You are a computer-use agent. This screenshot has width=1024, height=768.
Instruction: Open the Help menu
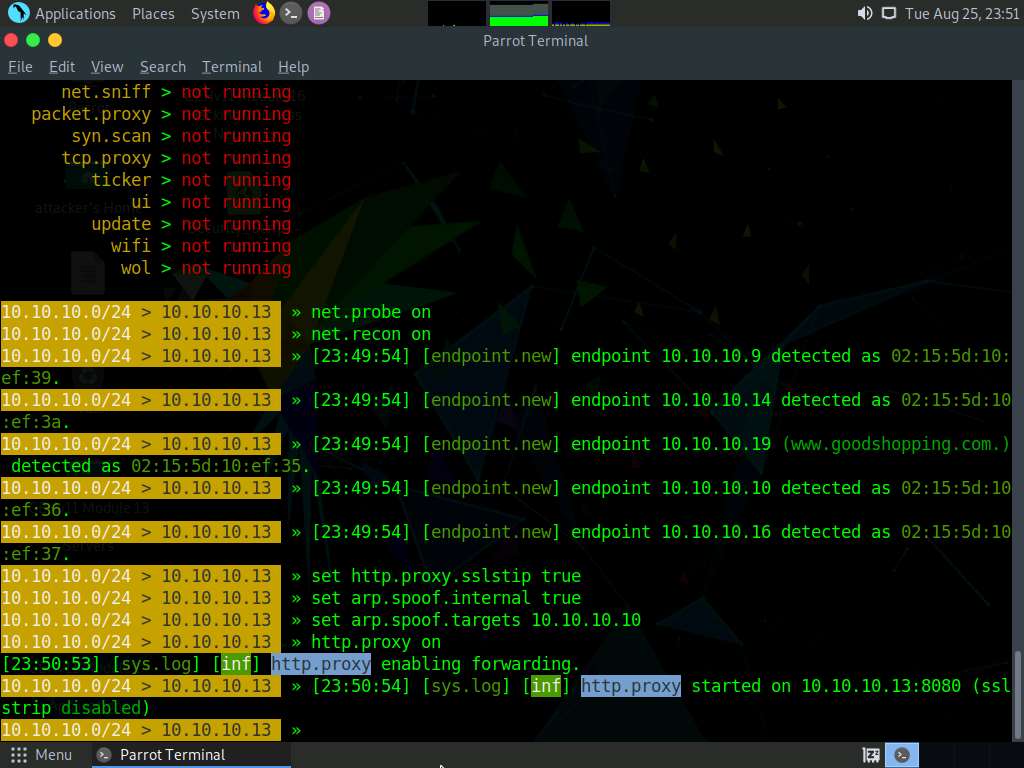[x=293, y=67]
